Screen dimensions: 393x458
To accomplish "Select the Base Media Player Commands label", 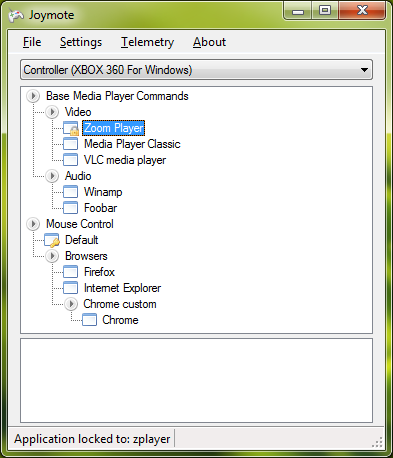I will (x=117, y=96).
